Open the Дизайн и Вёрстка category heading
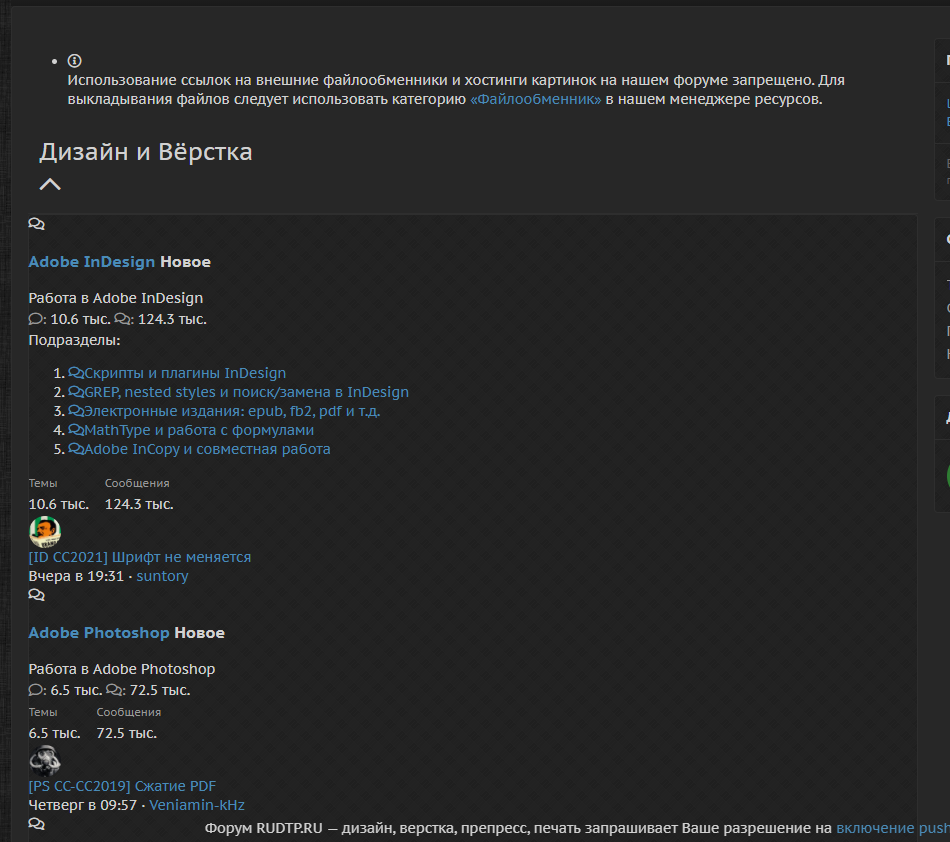The image size is (950, 842). pos(145,152)
